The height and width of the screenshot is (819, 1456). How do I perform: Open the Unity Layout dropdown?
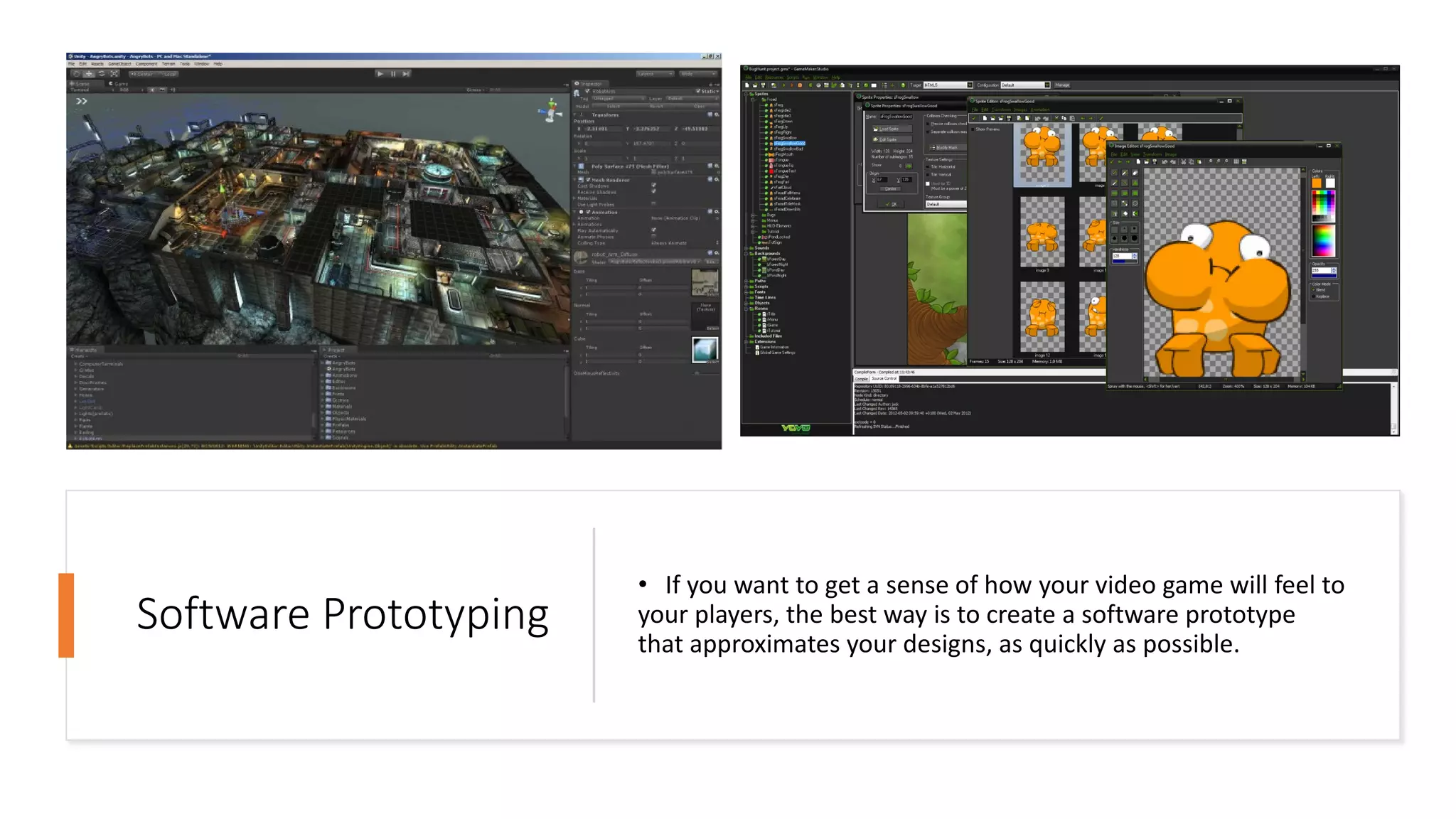(x=698, y=74)
